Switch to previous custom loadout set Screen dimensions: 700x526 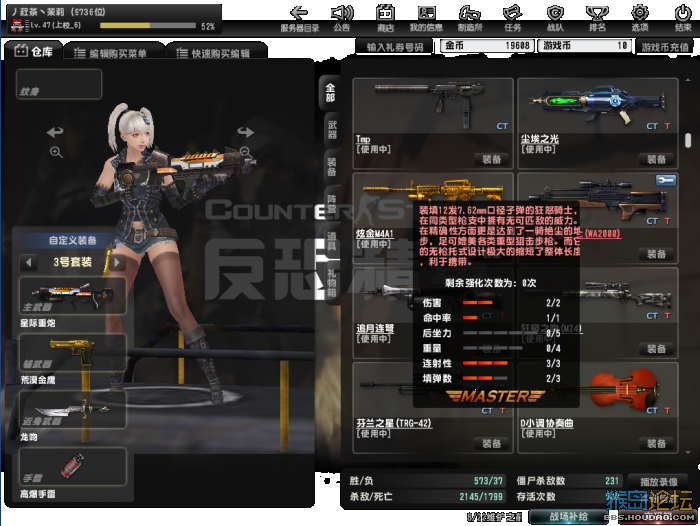point(29,262)
